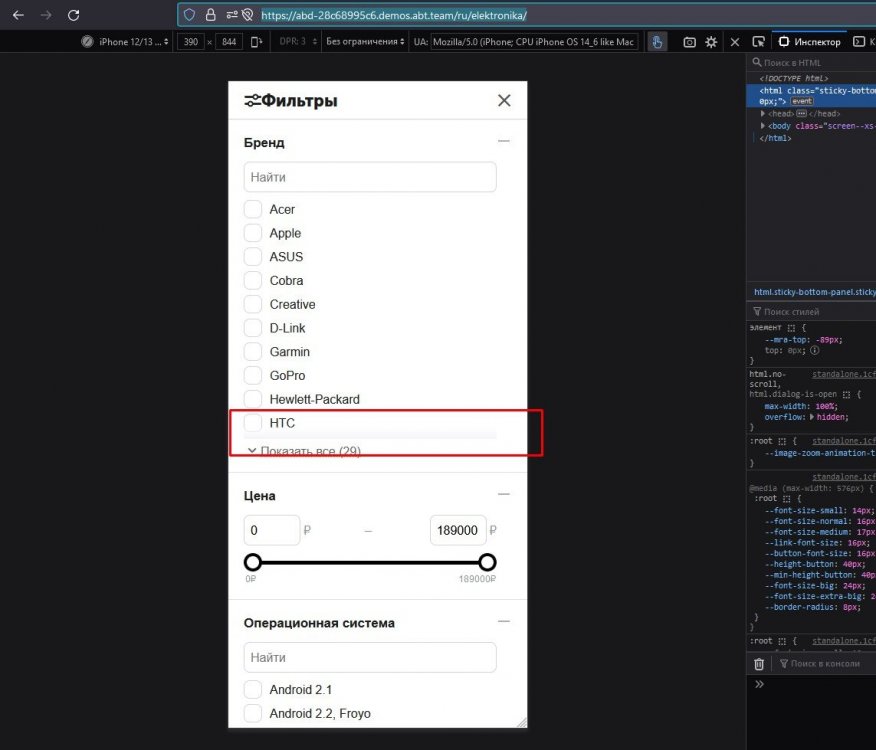The image size is (876, 750).
Task: Click the browser back arrow
Action: [x=17, y=14]
